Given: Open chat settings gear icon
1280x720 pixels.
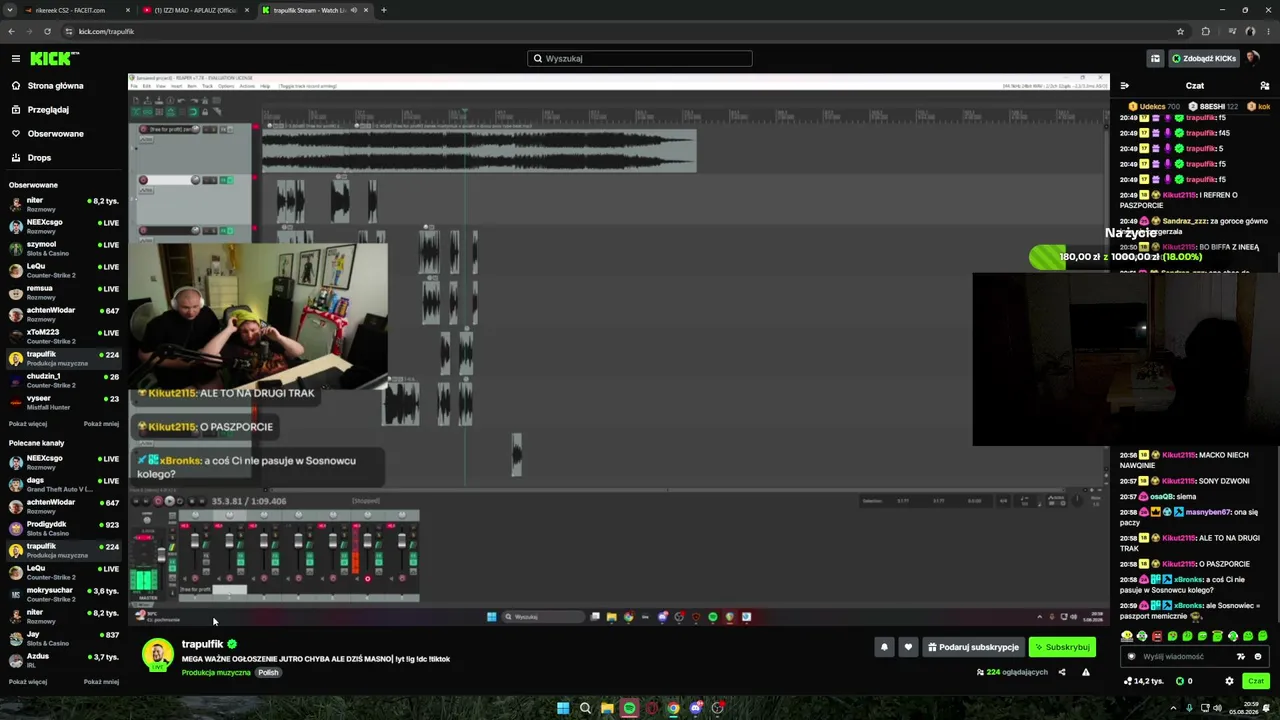Looking at the screenshot, I should tap(1229, 681).
